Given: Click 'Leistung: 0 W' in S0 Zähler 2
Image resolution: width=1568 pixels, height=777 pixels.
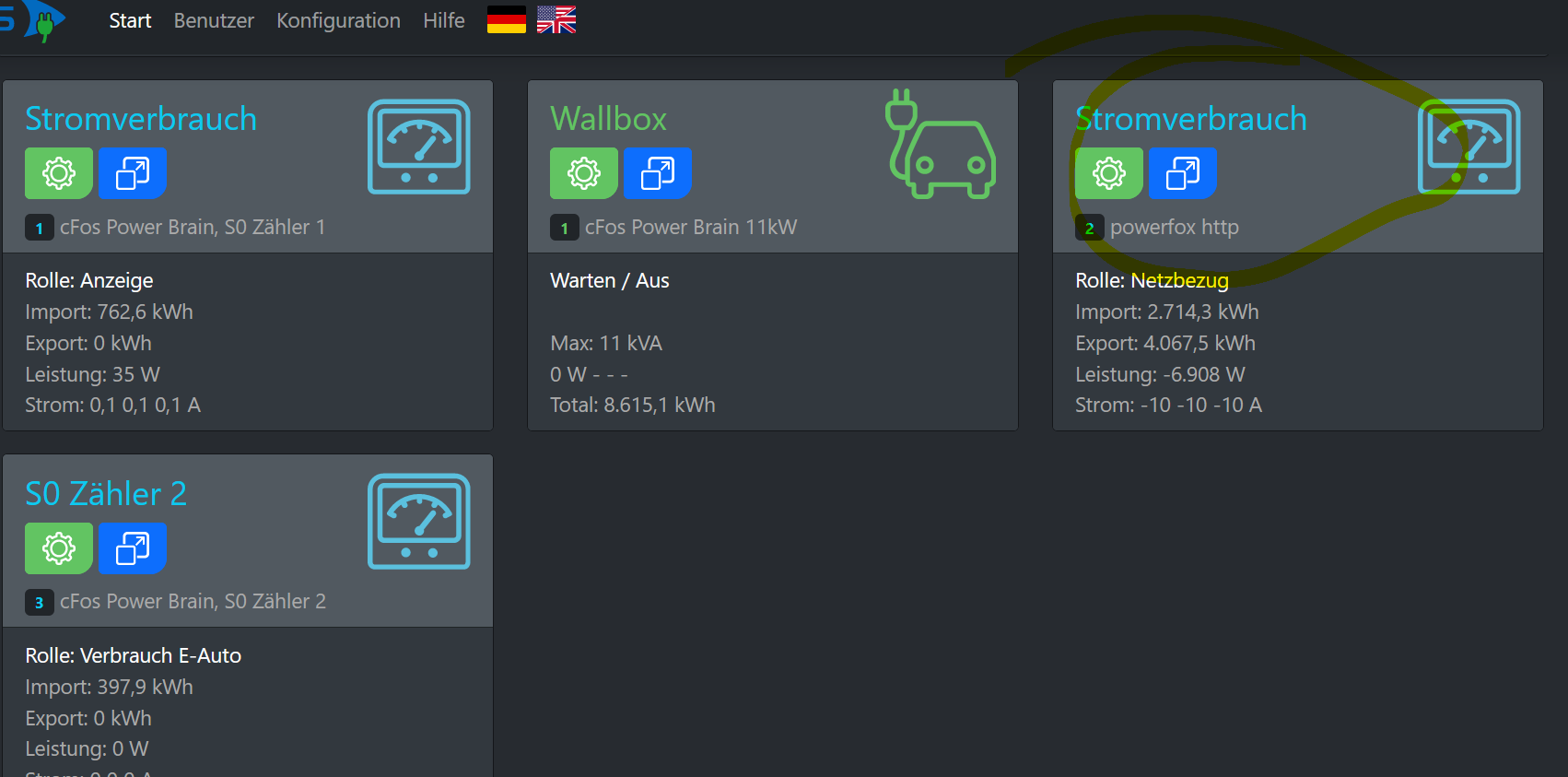Looking at the screenshot, I should click(87, 748).
